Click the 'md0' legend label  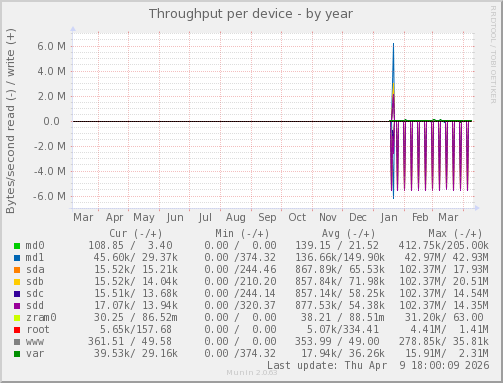click(35, 246)
